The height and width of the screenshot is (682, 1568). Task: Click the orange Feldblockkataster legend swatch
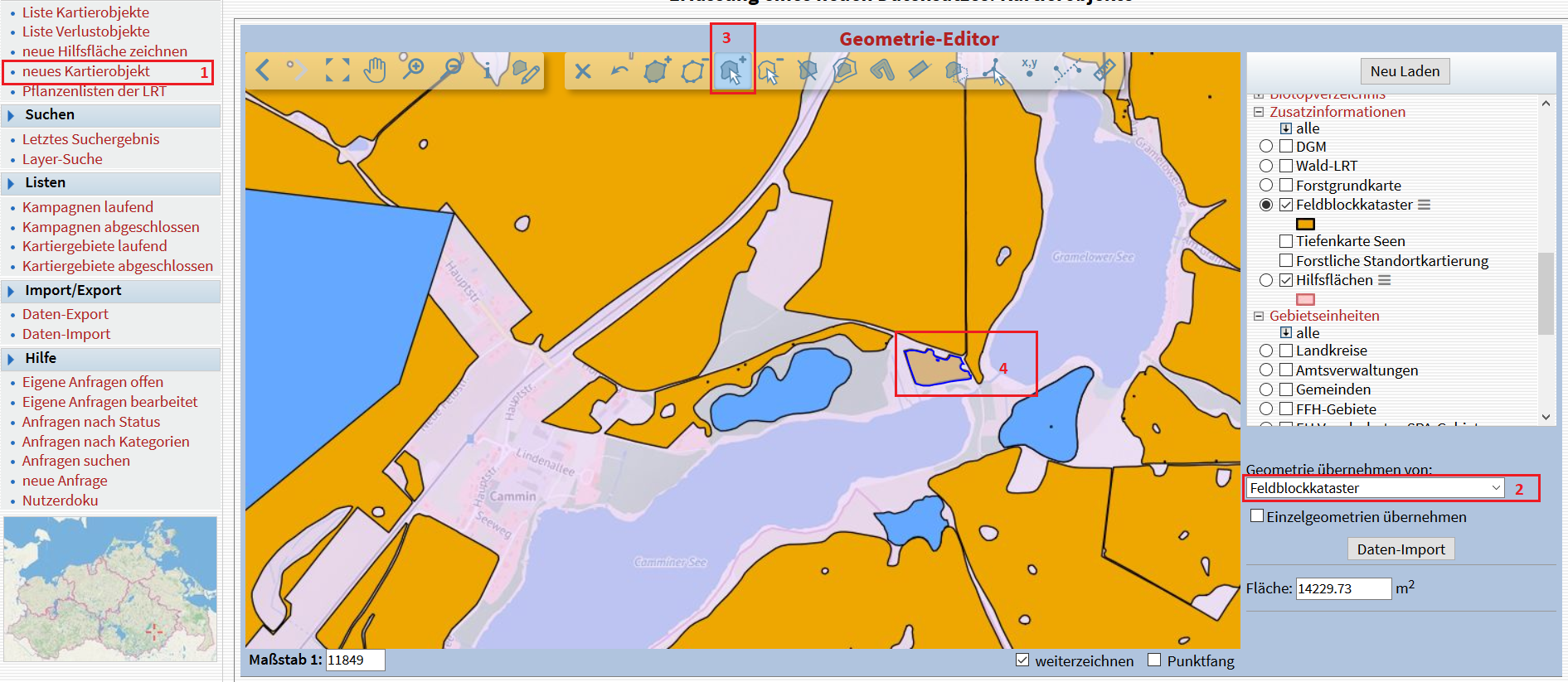click(1305, 224)
